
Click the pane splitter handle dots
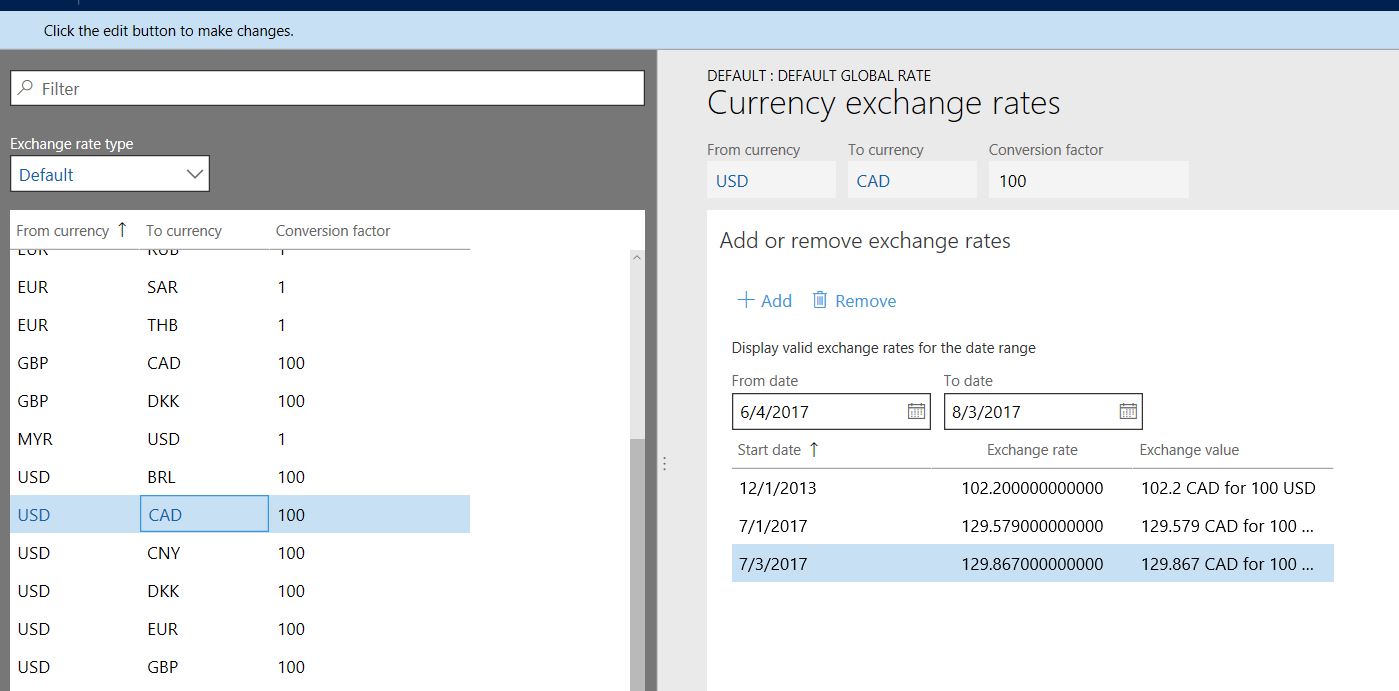click(664, 464)
